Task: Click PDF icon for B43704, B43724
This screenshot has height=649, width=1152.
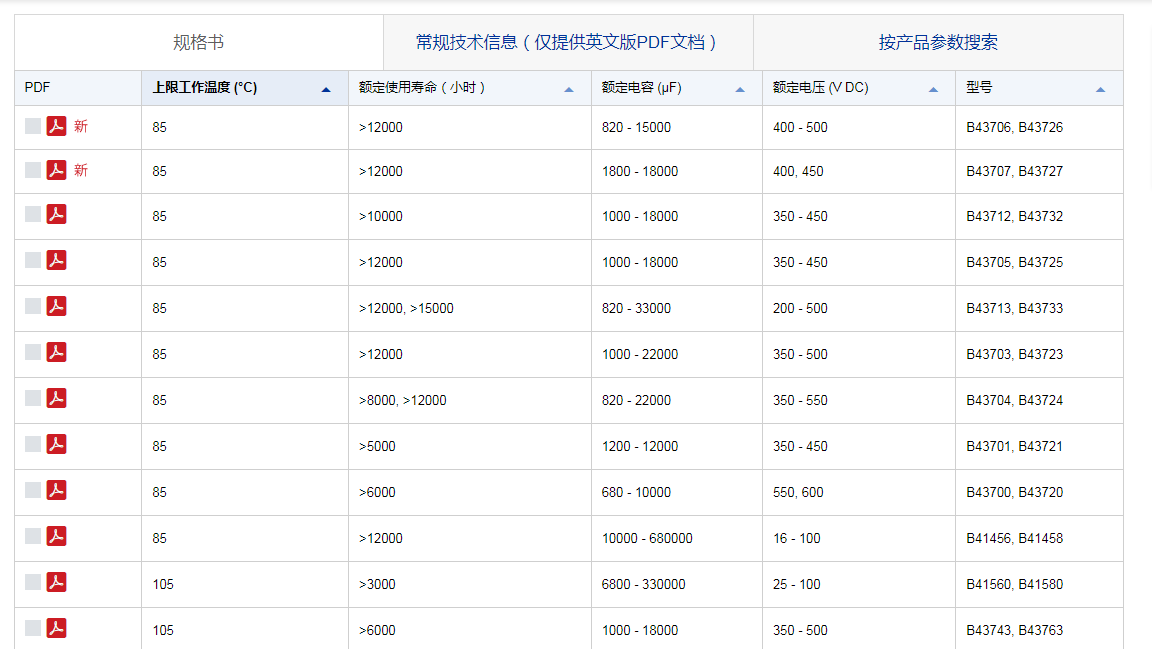Action: coord(57,398)
